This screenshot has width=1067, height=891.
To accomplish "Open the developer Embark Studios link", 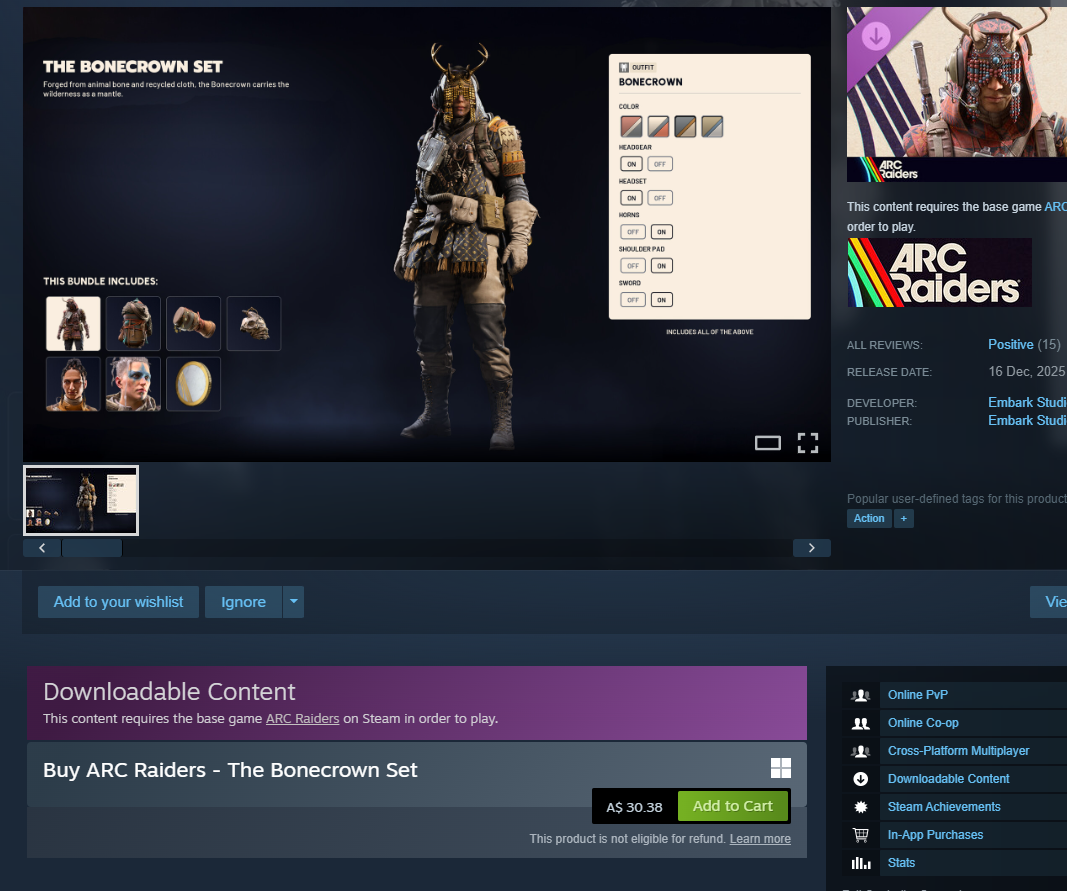I will tap(1027, 402).
